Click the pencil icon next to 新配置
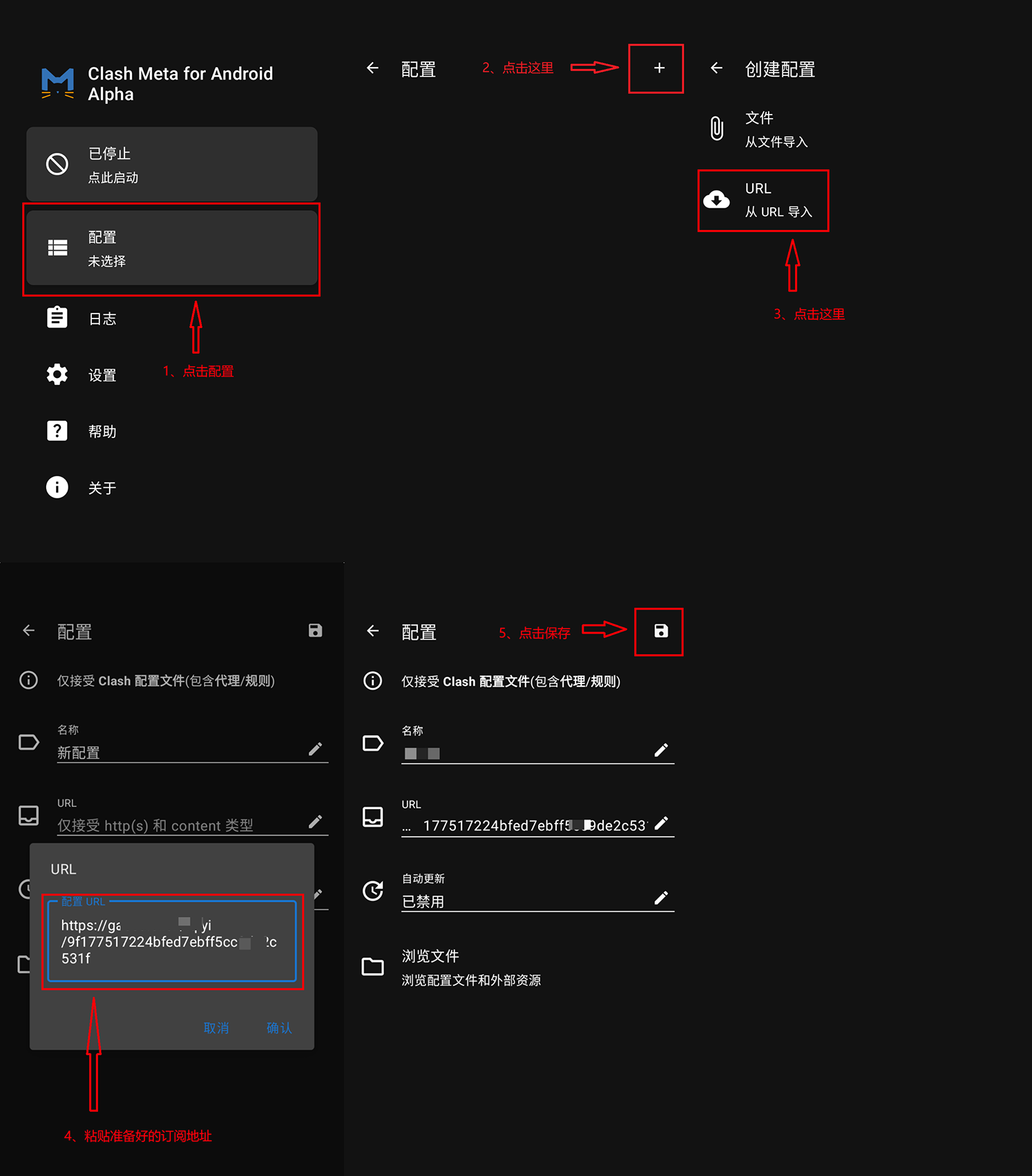 point(316,749)
